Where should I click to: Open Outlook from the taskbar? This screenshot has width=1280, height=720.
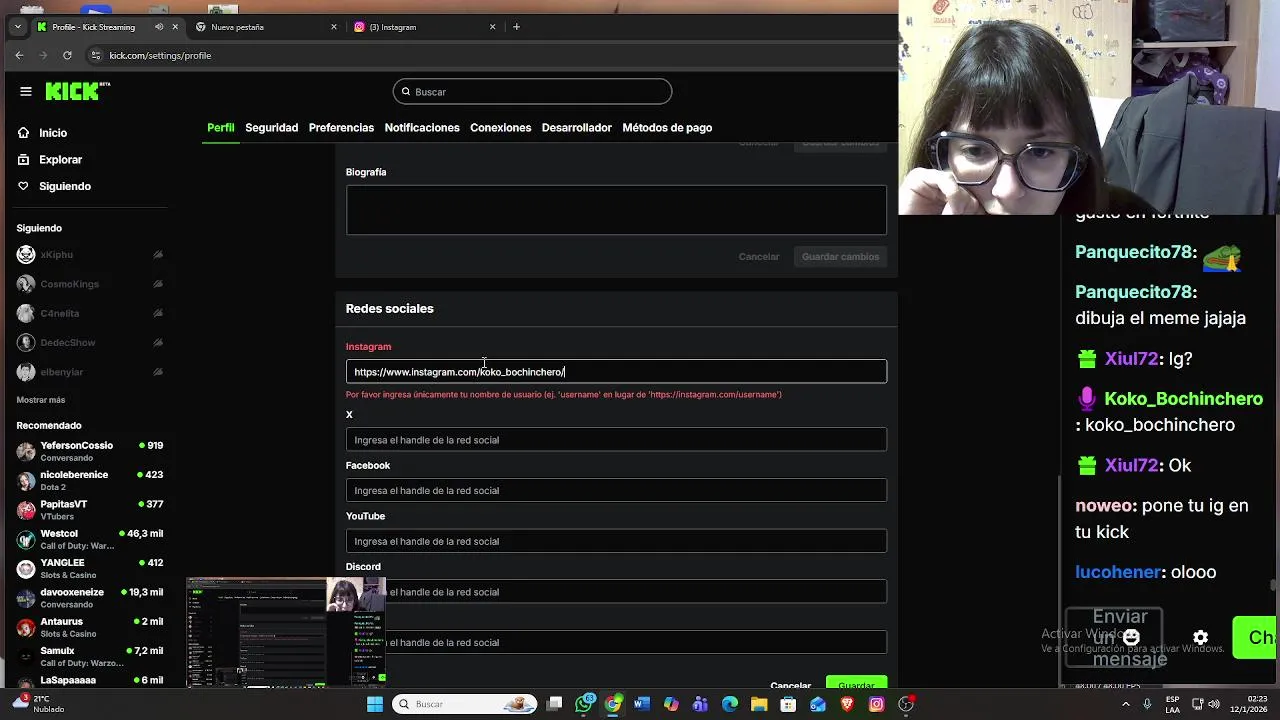tap(818, 704)
